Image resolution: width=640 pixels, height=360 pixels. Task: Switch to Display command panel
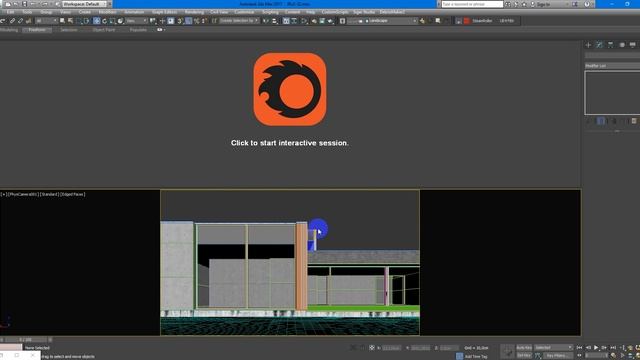(632, 44)
